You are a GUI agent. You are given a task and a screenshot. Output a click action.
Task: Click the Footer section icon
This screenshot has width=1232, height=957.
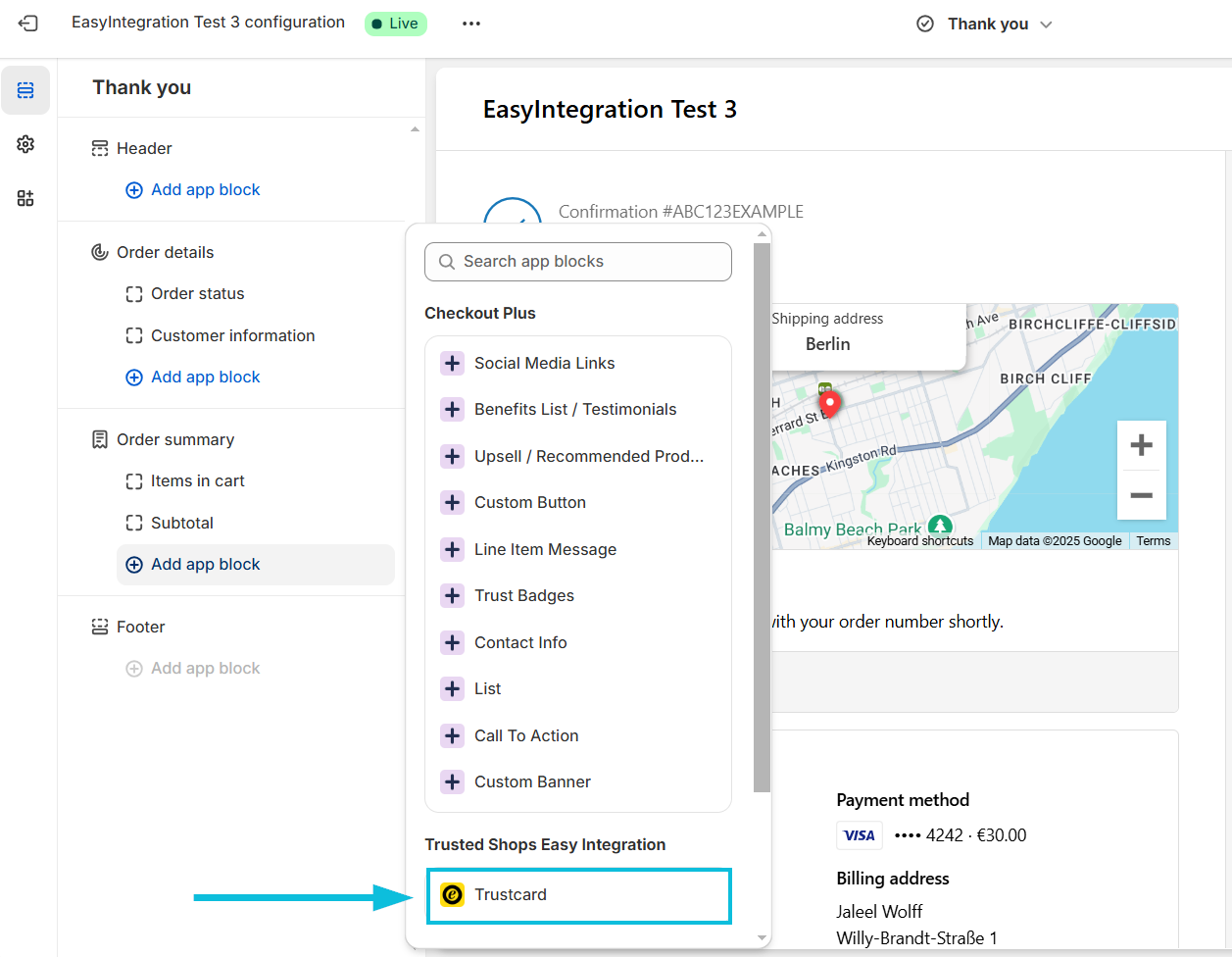pos(100,627)
